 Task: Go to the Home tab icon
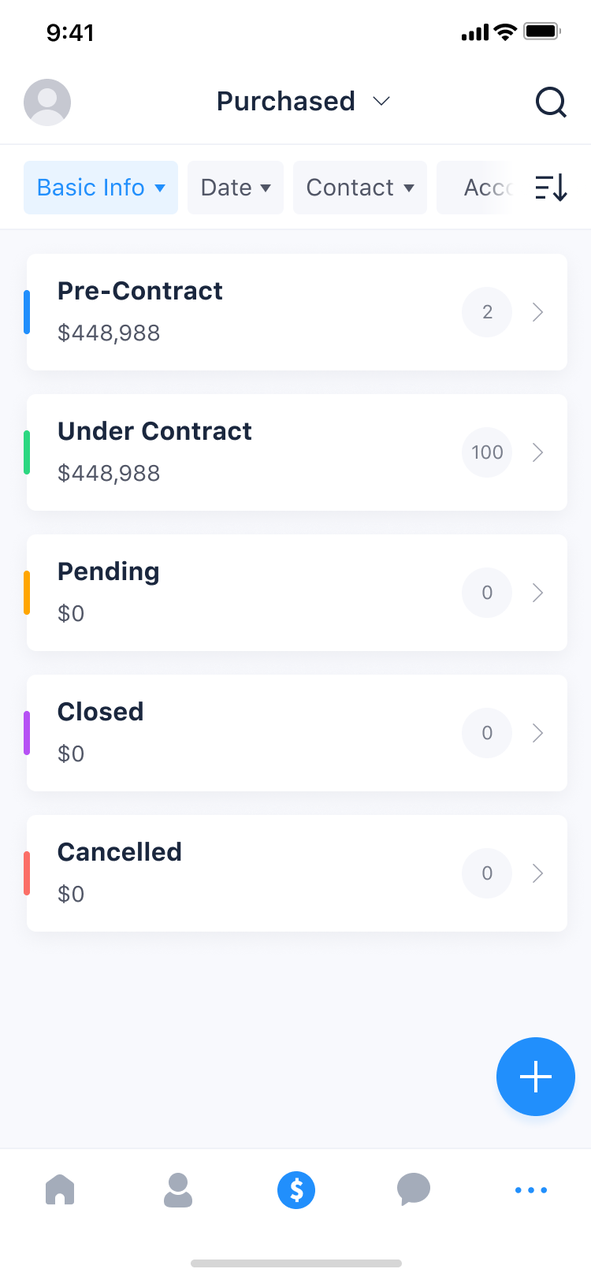[60, 1190]
